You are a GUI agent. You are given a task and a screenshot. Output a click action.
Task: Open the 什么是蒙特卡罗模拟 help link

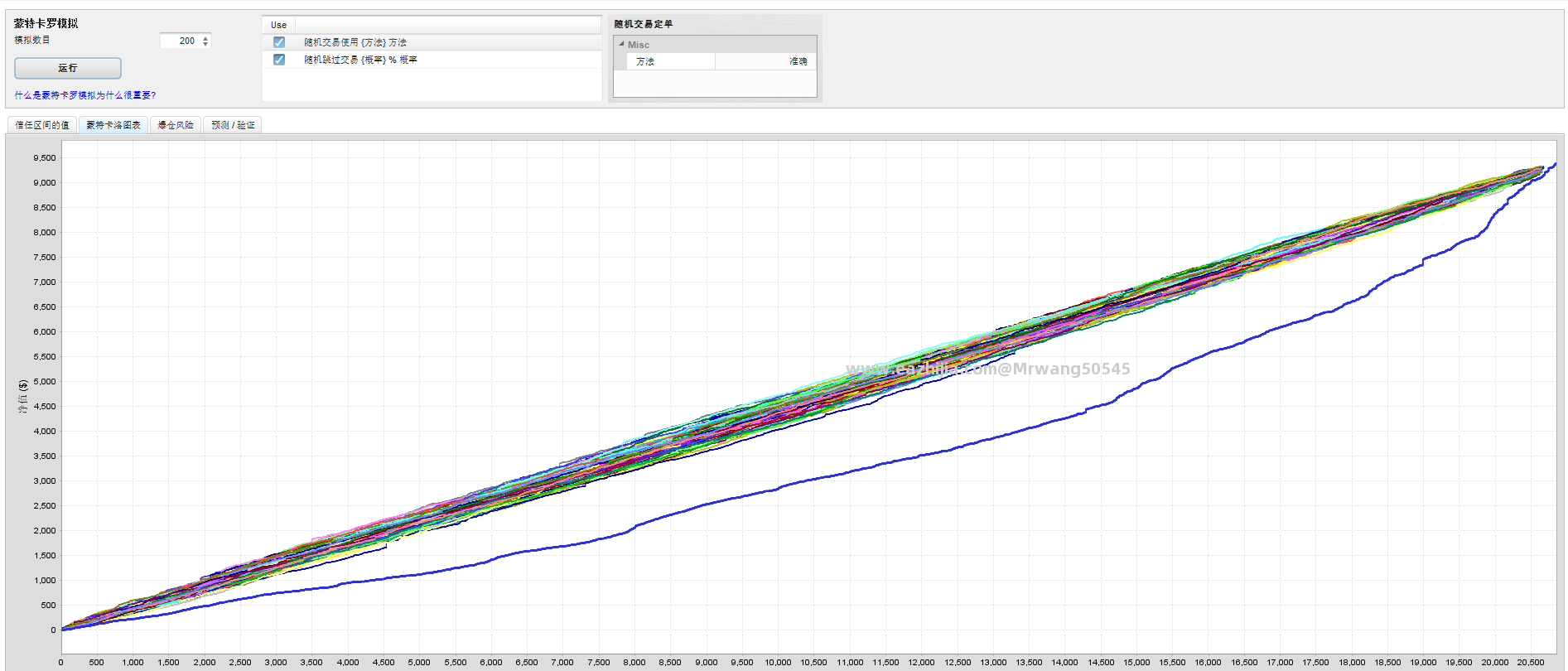pyautogui.click(x=85, y=95)
